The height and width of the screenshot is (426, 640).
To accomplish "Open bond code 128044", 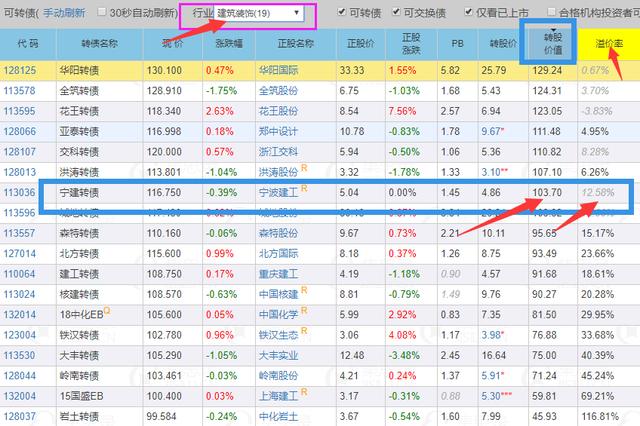I will (20, 376).
